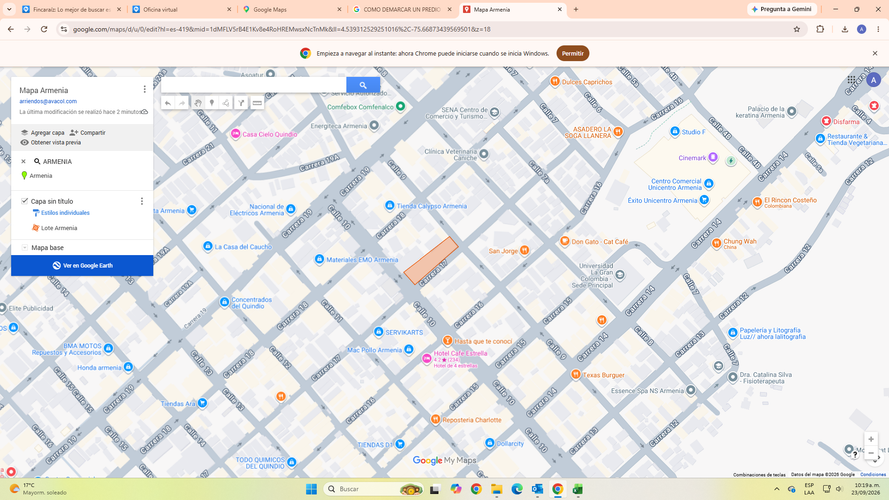This screenshot has height=500, width=889.
Task: Click Permitir in Chrome notification bar
Action: [x=573, y=53]
